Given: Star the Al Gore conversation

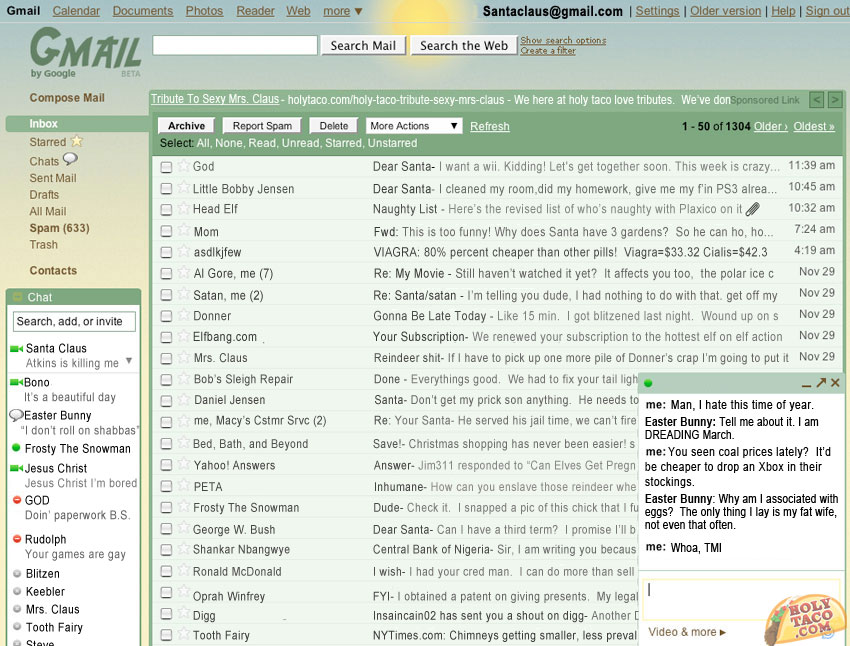Looking at the screenshot, I should pos(183,272).
